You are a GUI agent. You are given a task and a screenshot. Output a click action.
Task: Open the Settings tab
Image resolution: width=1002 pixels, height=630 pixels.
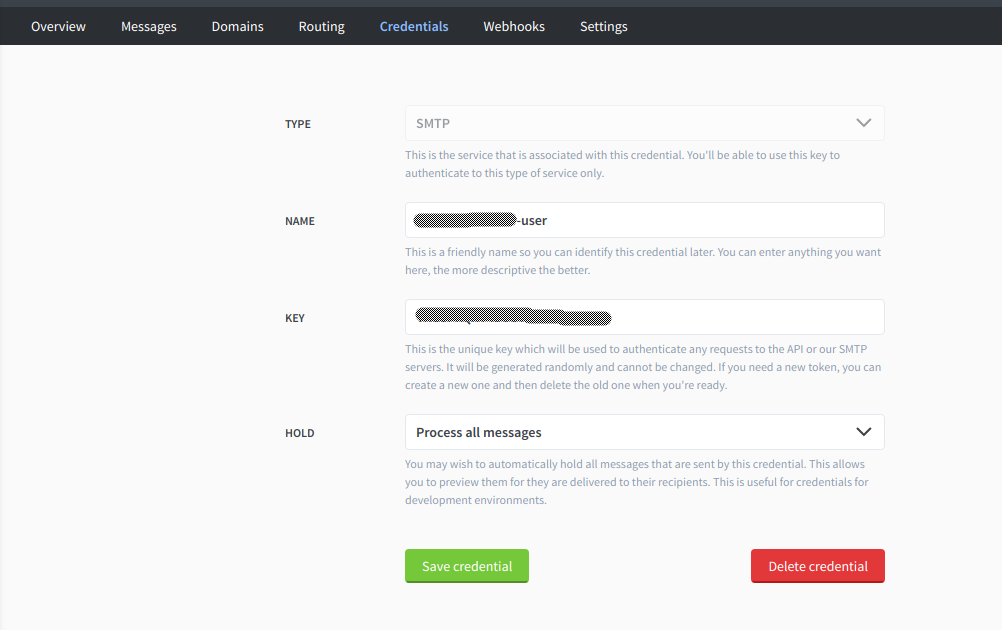coord(603,26)
